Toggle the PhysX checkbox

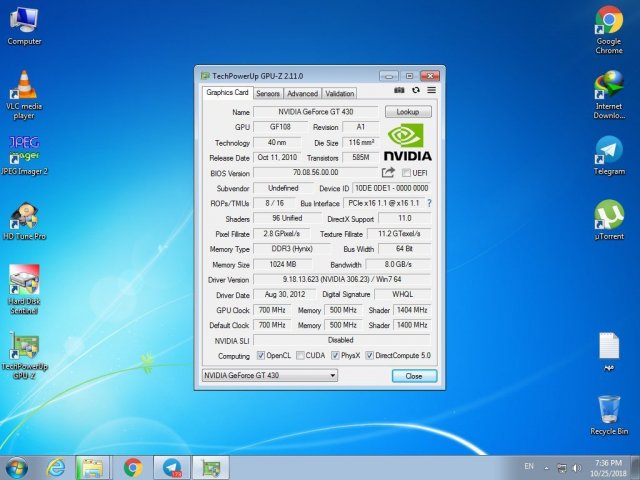[334, 356]
